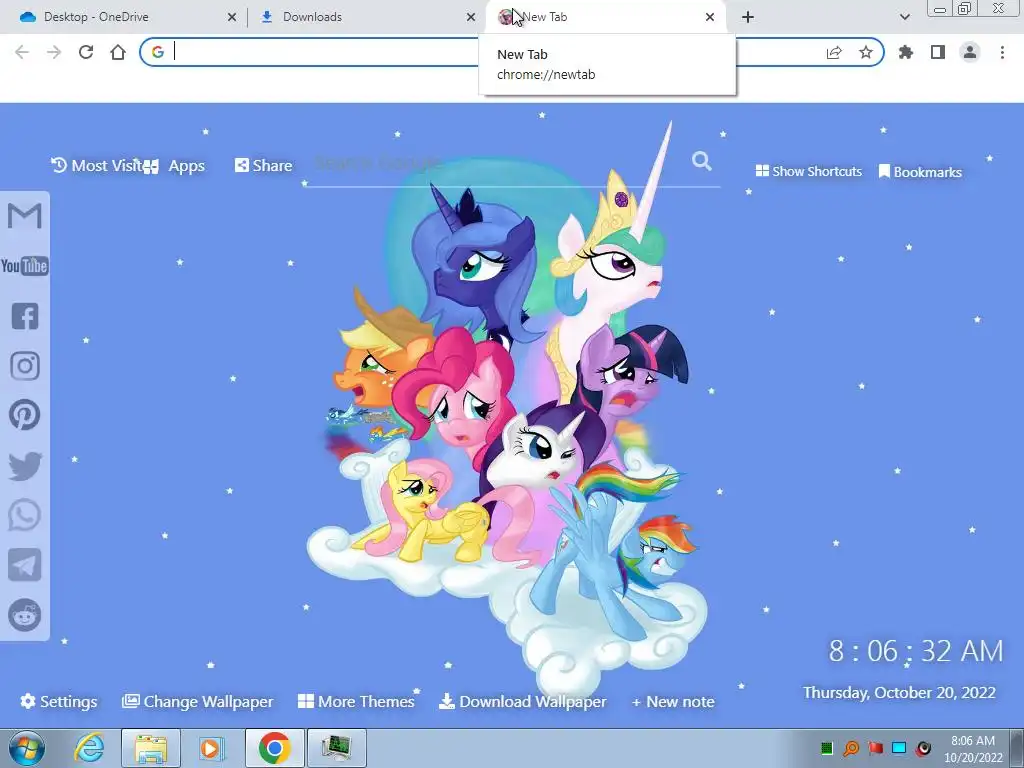Click Download Wallpaper

coord(522,701)
